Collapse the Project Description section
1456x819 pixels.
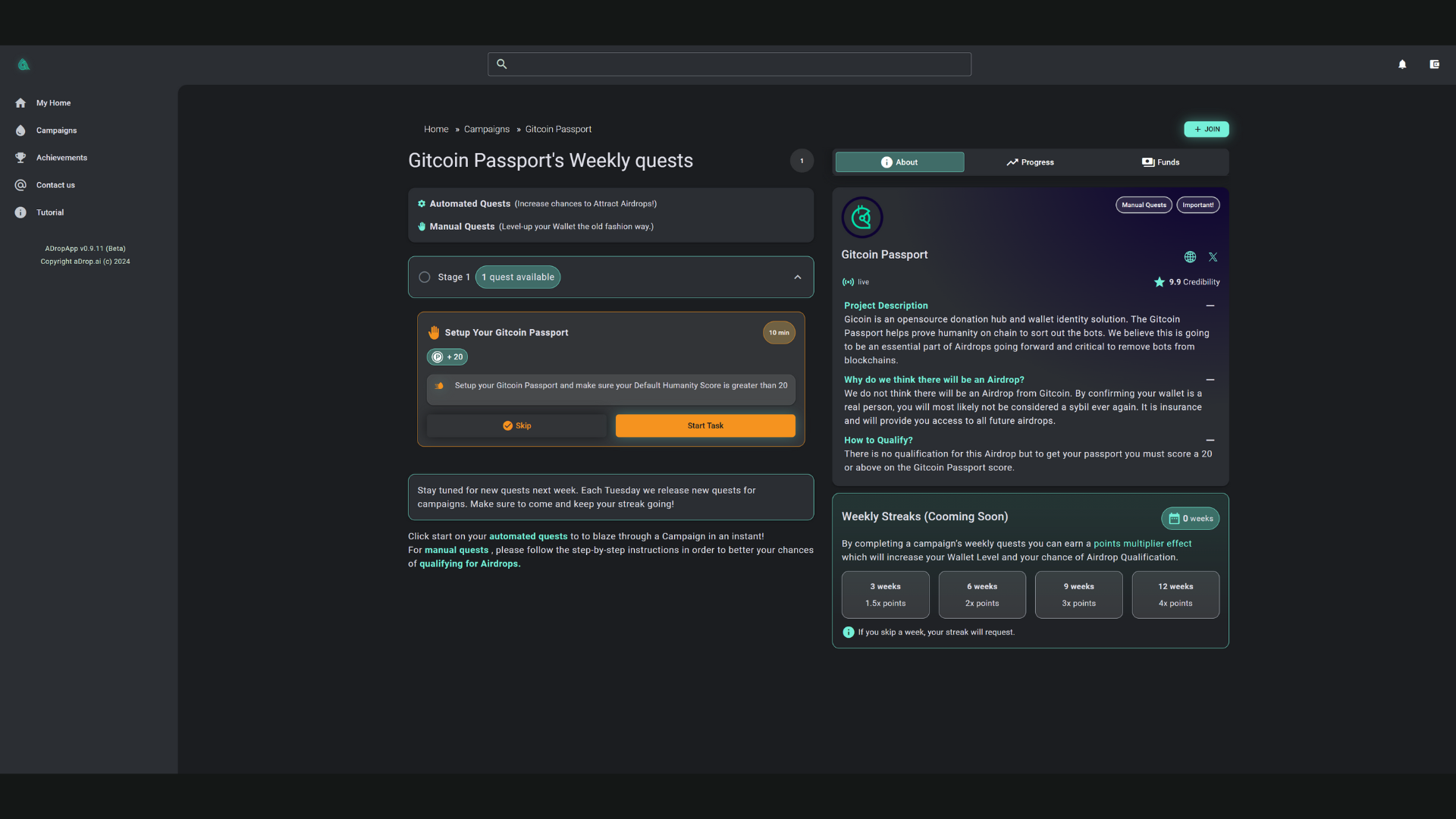pos(1210,306)
